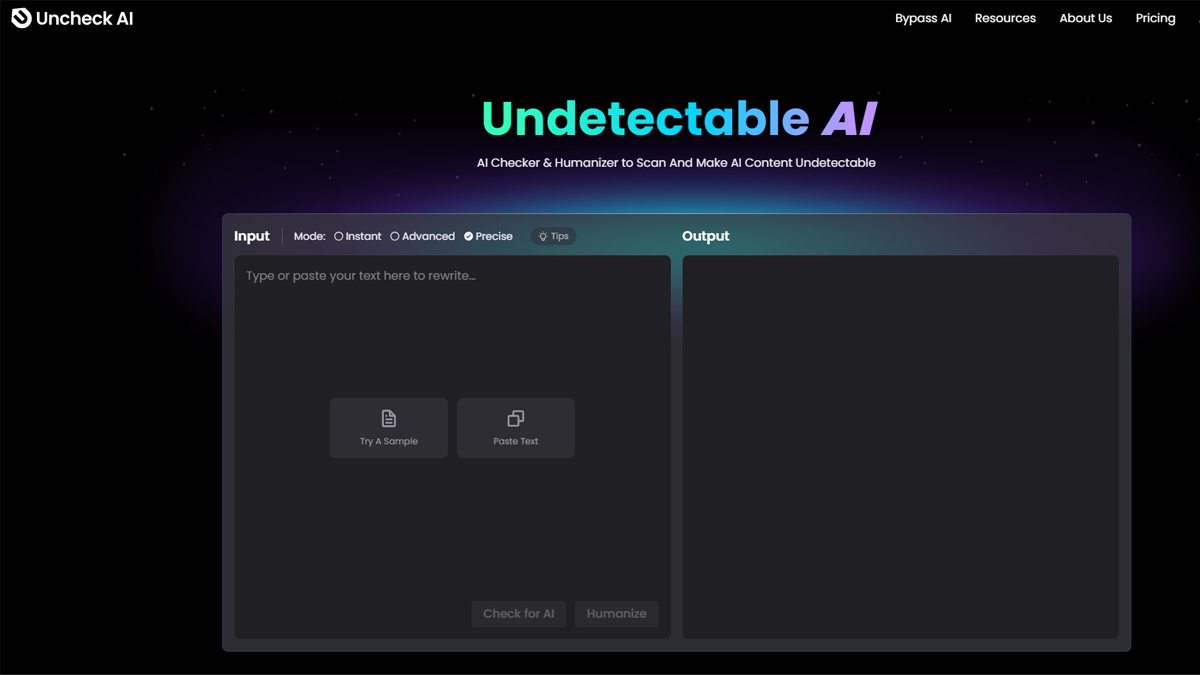Image resolution: width=1200 pixels, height=675 pixels.
Task: Click the Uncheck AI logo icon
Action: coord(21,18)
